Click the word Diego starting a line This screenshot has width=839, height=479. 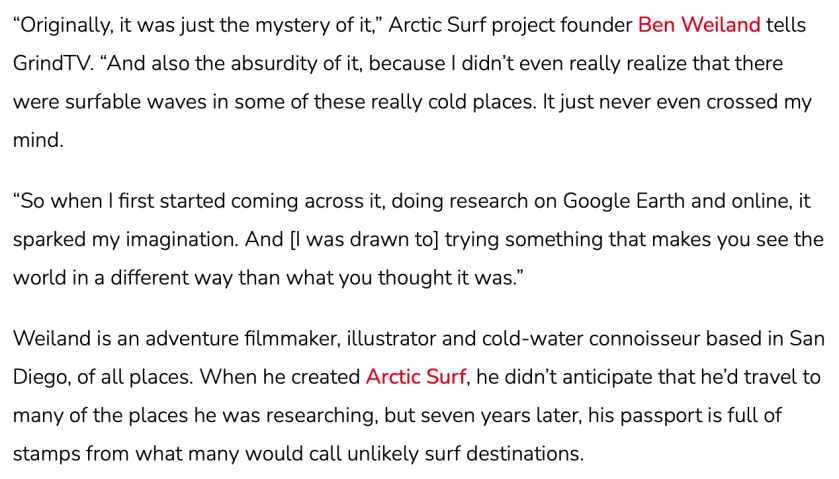42,377
